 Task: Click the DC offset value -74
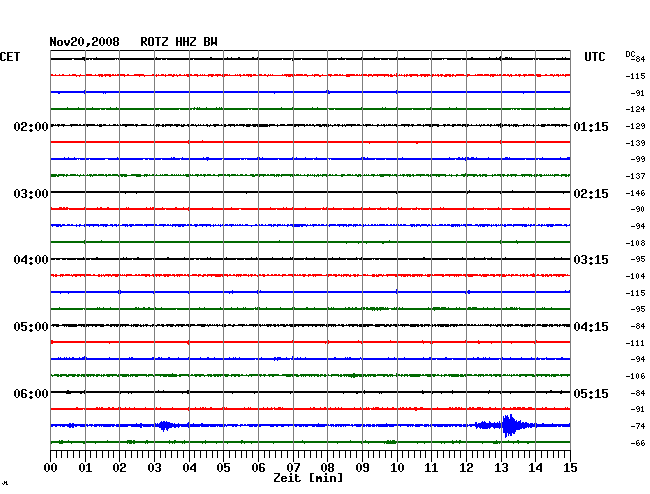638,426
